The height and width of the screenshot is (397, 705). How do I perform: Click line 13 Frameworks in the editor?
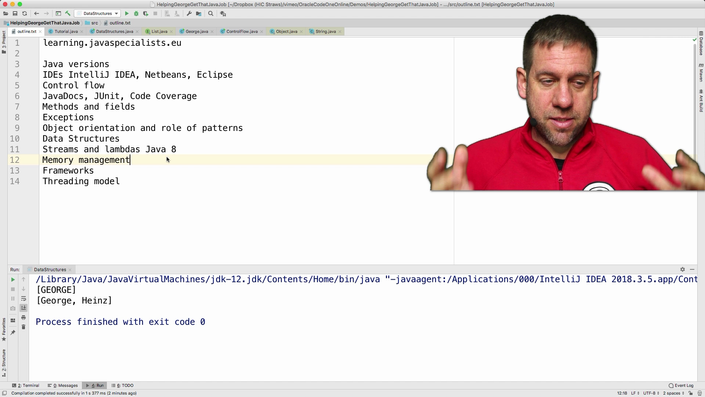point(68,170)
